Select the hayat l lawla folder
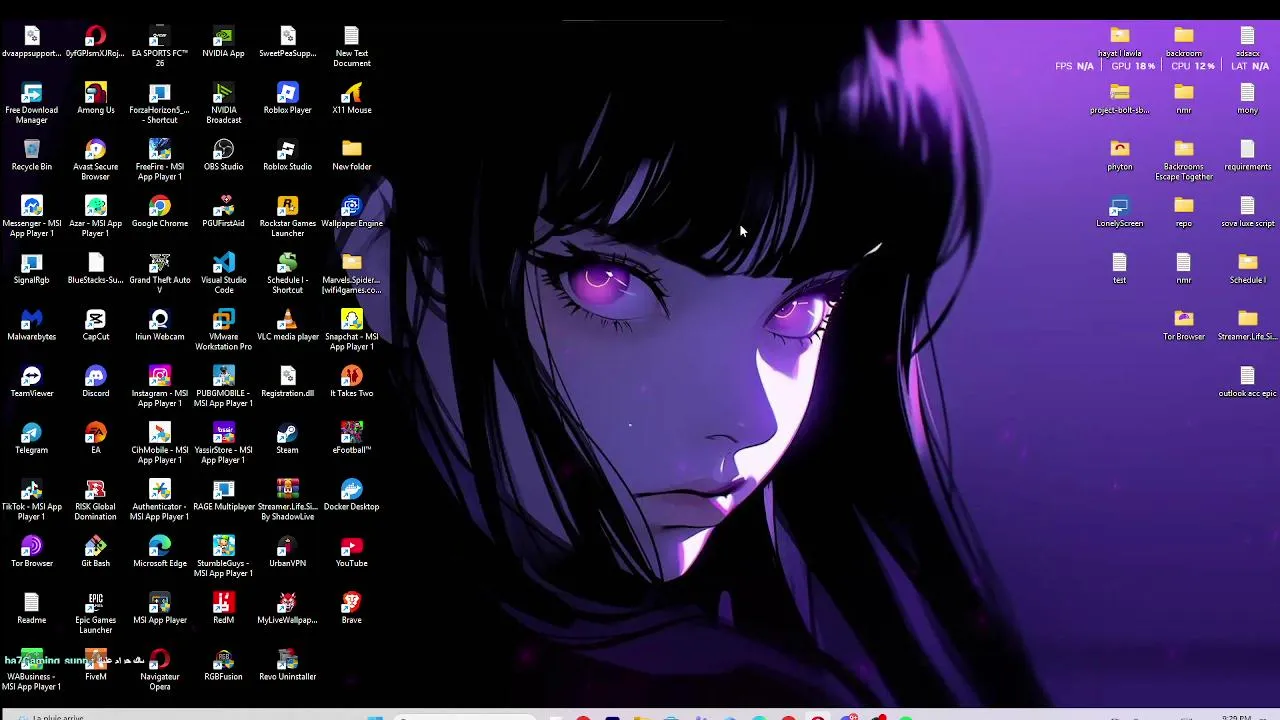 click(x=1120, y=43)
